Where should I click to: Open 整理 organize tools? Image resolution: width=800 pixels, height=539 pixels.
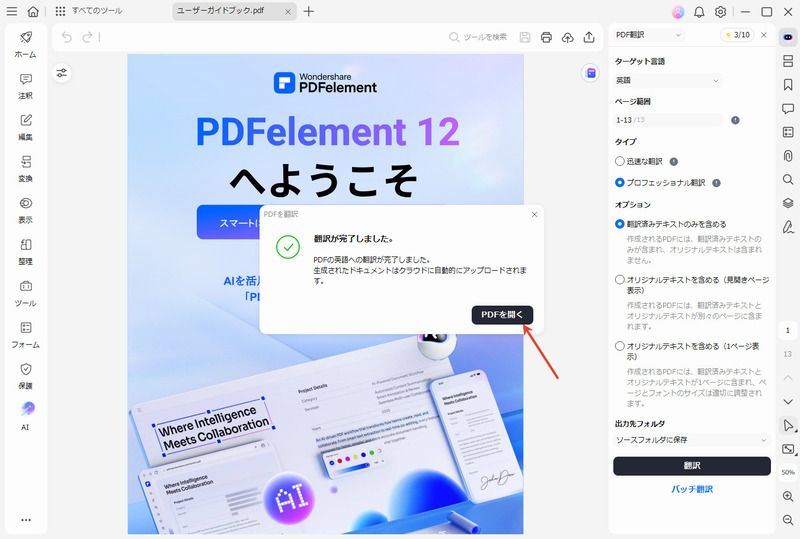26,252
